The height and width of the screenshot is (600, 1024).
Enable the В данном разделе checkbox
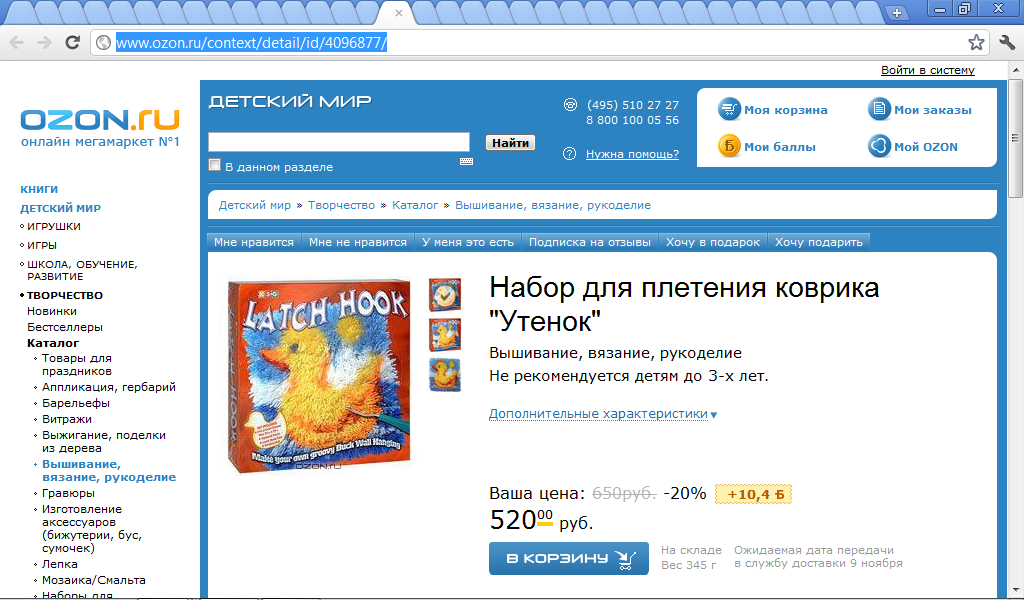pyautogui.click(x=214, y=165)
